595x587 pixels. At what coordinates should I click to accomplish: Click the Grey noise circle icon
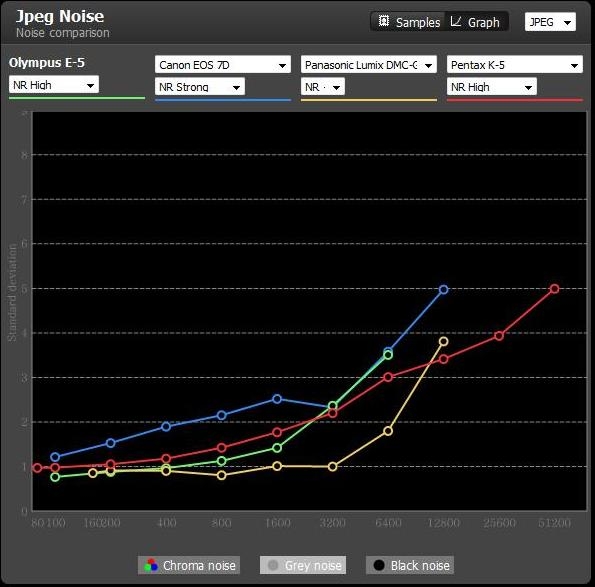(273, 565)
